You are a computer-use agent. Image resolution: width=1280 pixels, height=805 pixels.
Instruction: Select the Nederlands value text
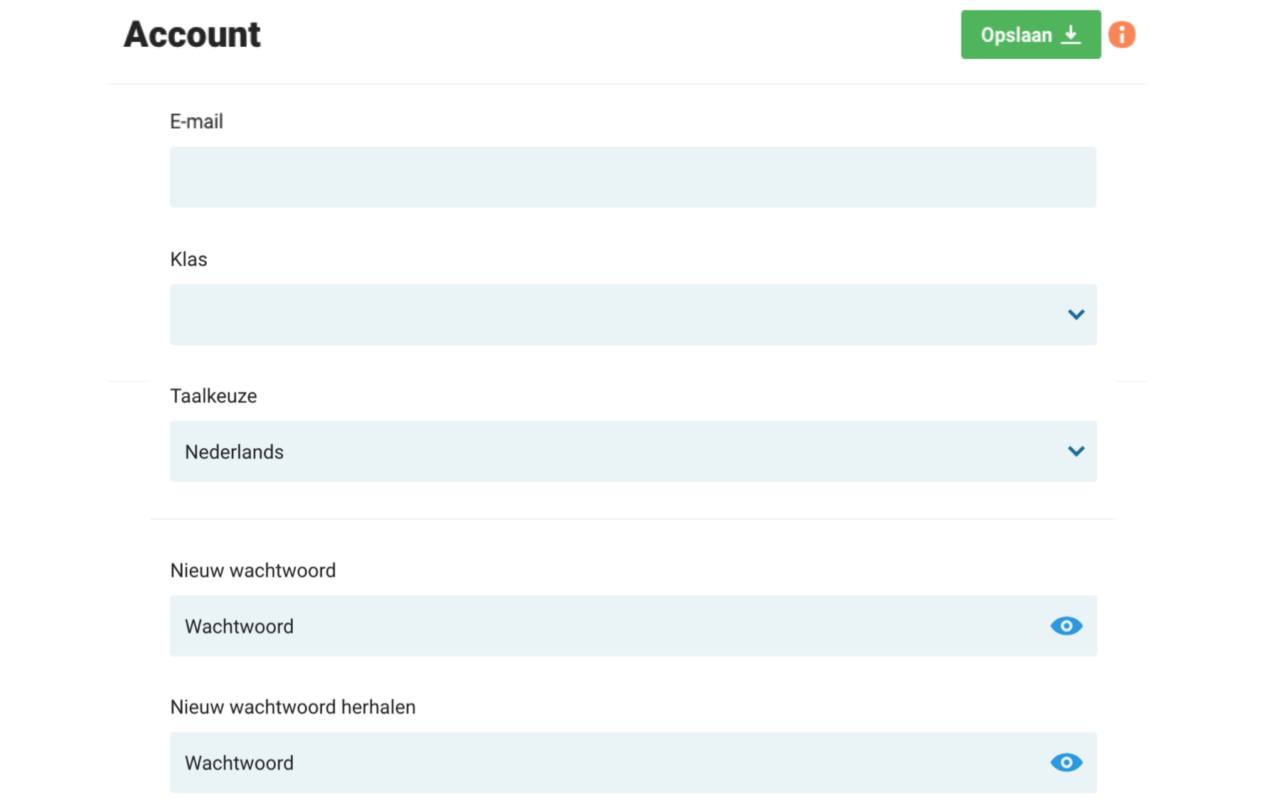coord(234,452)
